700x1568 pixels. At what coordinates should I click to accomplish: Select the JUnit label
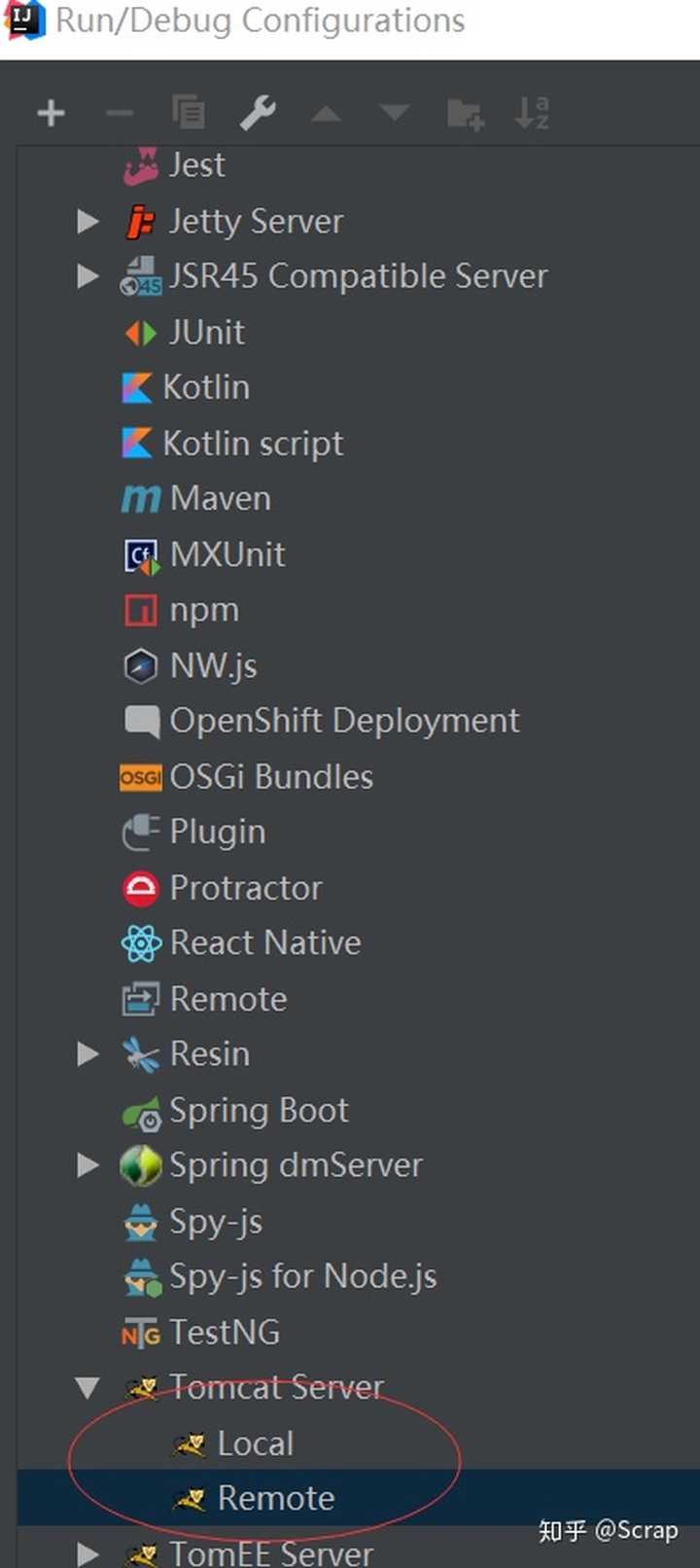coord(207,333)
